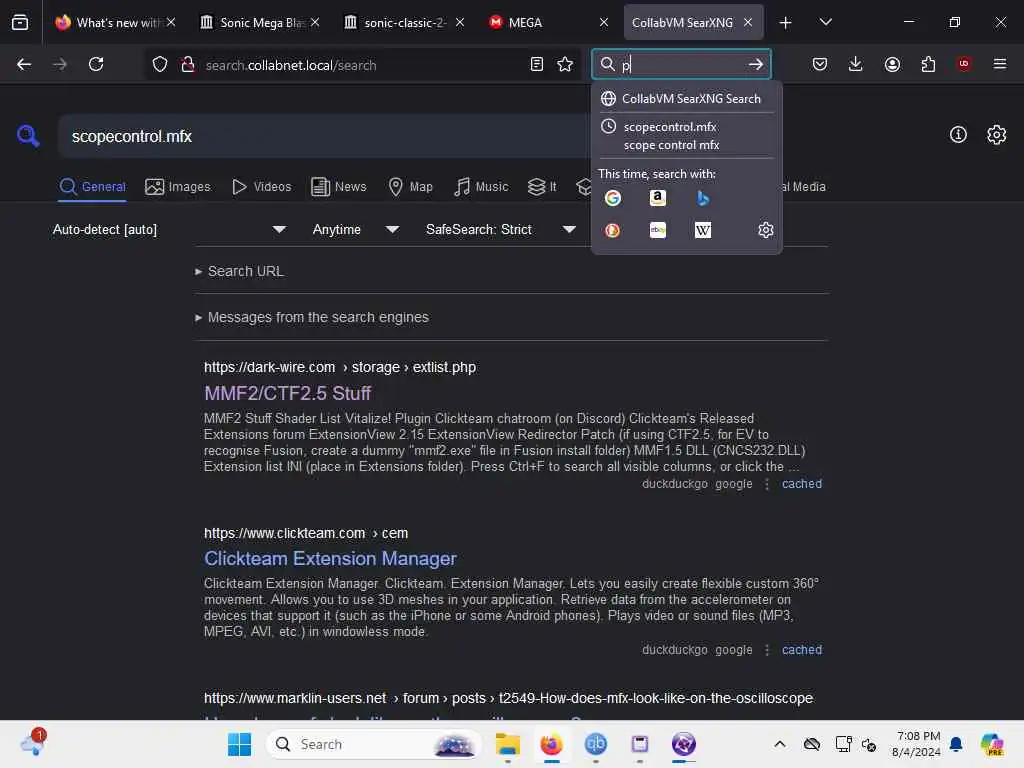
Task: Open the Firefox account icon
Action: (892, 64)
